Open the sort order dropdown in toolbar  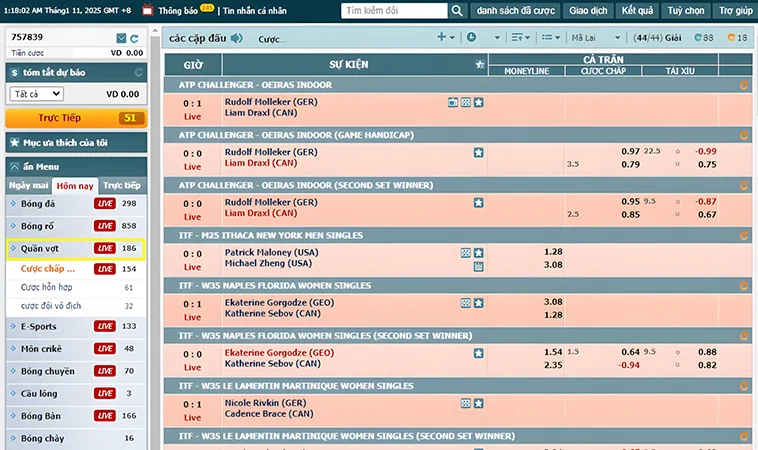pyautogui.click(x=521, y=37)
